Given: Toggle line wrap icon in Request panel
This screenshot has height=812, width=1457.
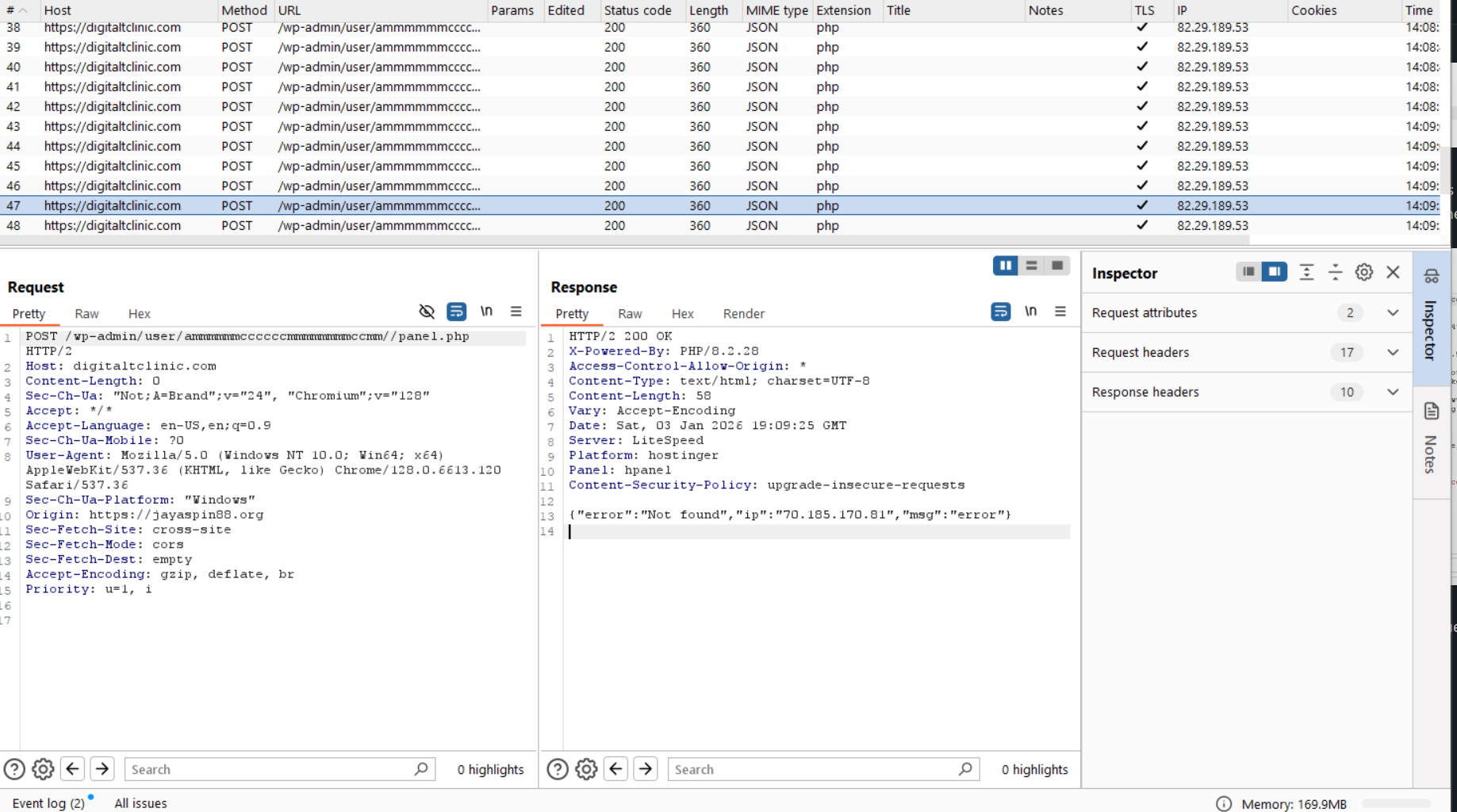Looking at the screenshot, I should click(456, 312).
